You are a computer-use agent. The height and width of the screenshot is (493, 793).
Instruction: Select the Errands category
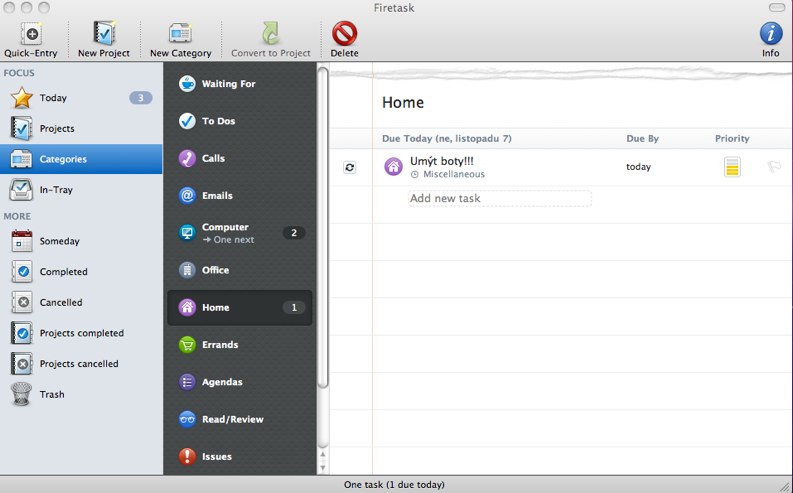(240, 344)
